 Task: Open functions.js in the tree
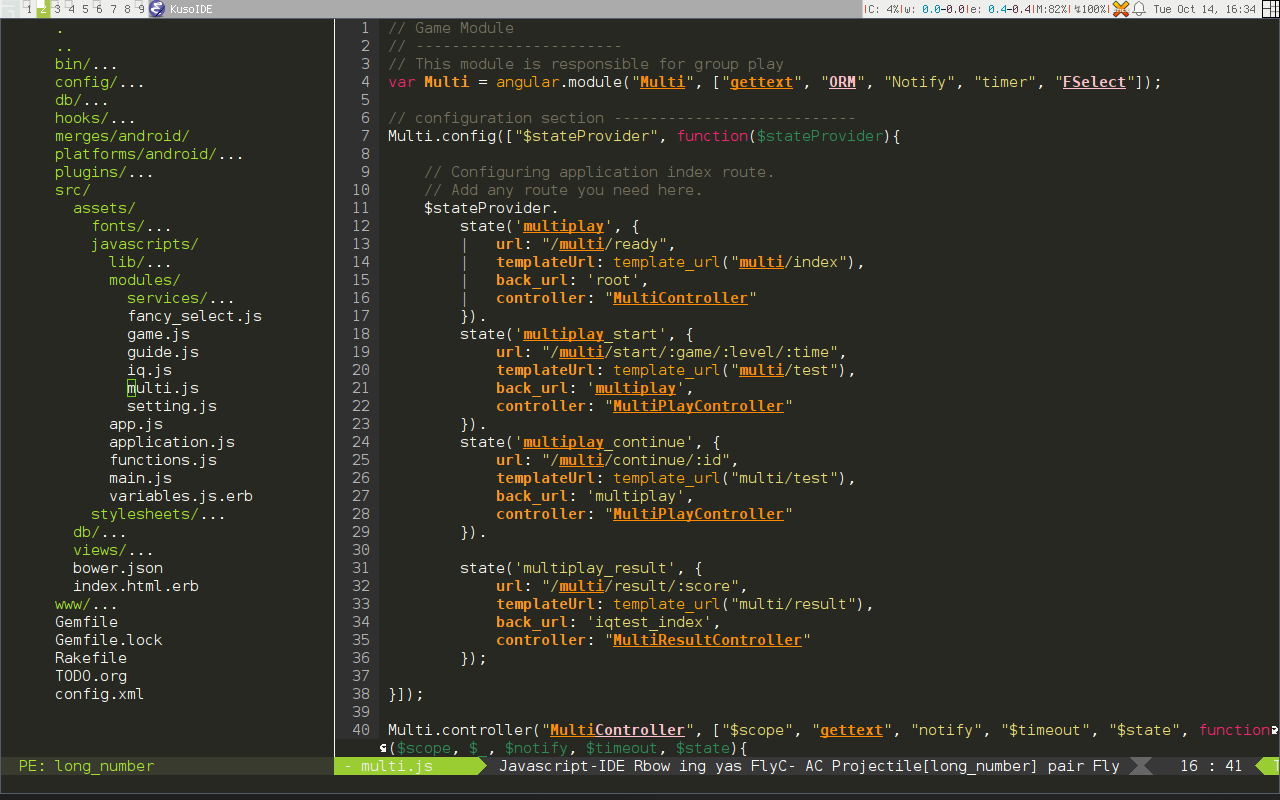163,460
